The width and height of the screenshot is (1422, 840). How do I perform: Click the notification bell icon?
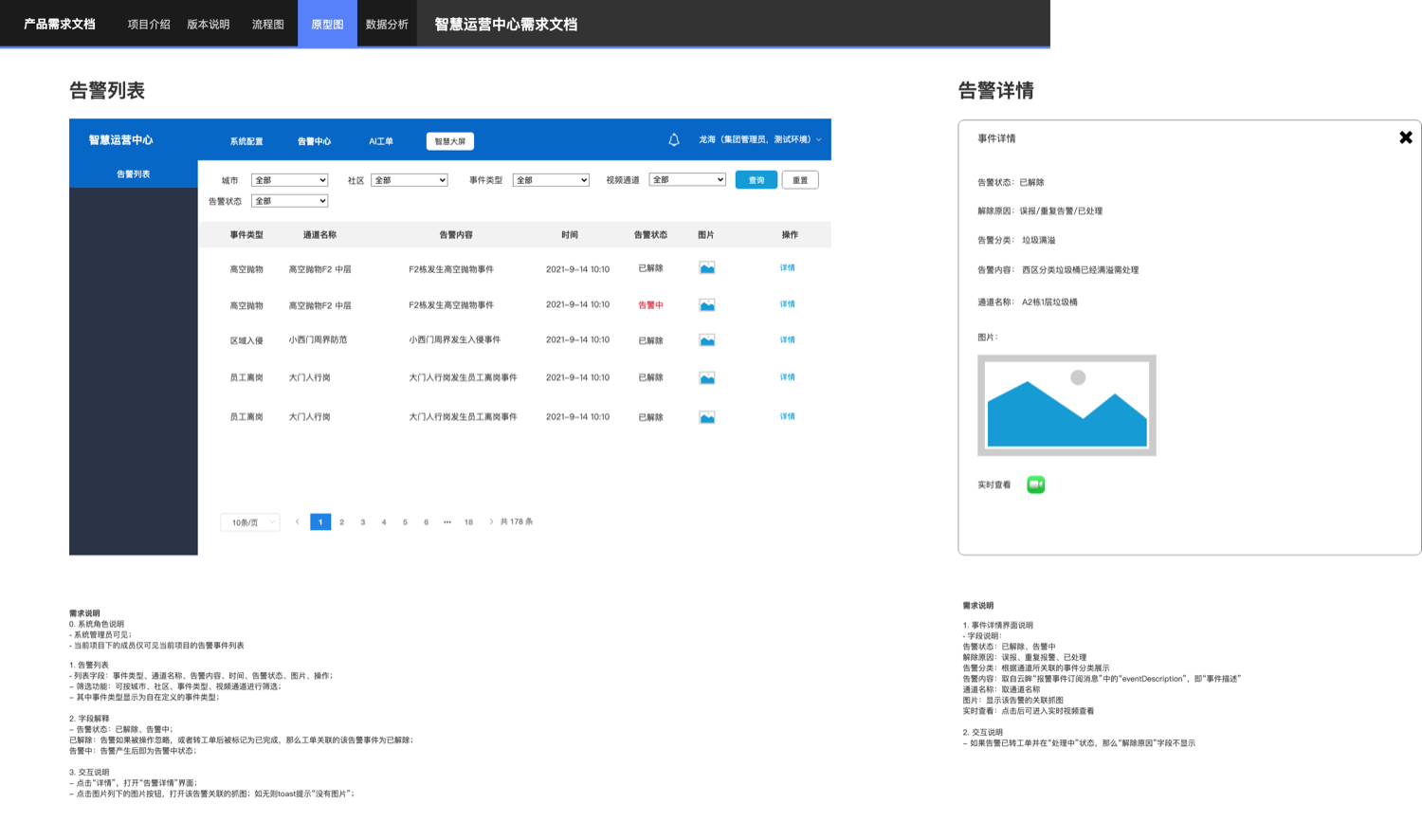click(x=674, y=139)
